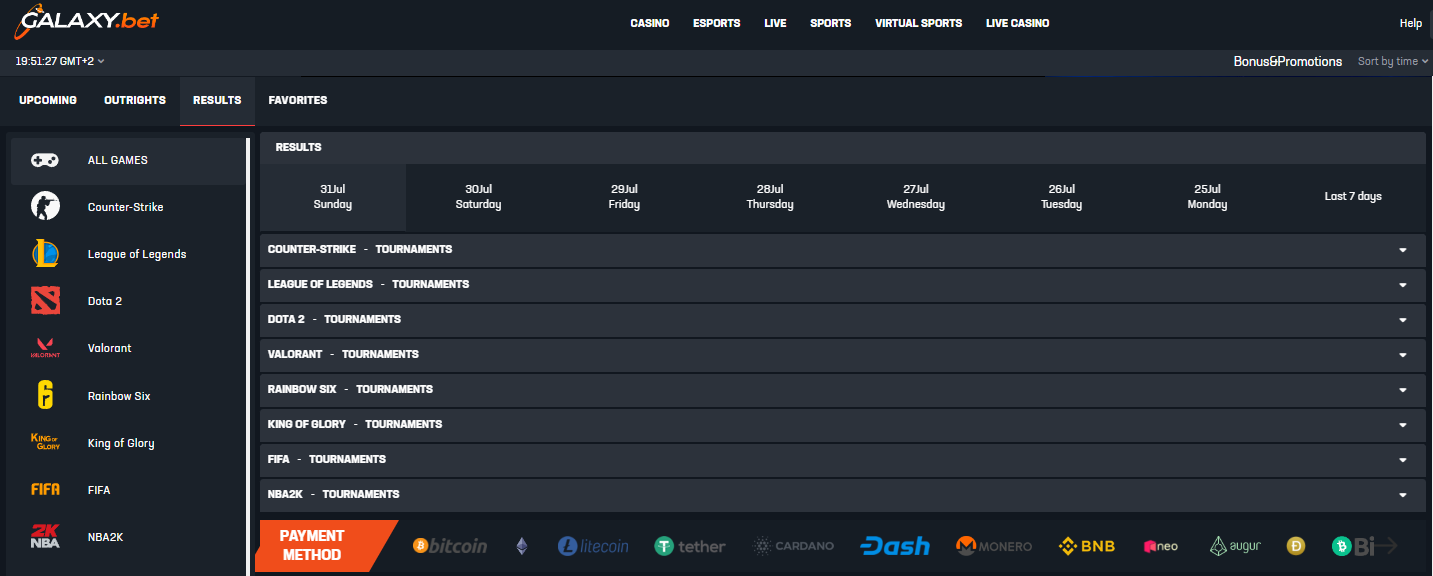Select 26 Jul Tuesday date tab
The width and height of the screenshot is (1433, 576).
(x=1061, y=197)
